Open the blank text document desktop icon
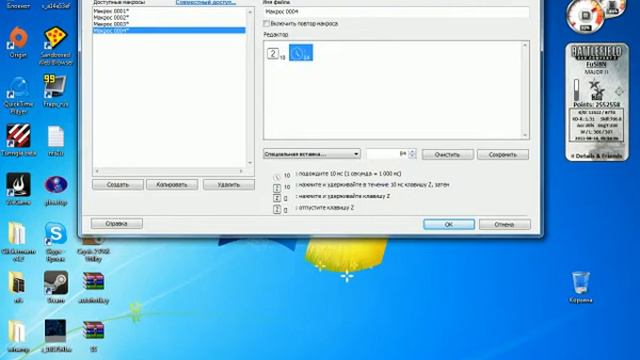The width and height of the screenshot is (640, 360). tap(56, 140)
